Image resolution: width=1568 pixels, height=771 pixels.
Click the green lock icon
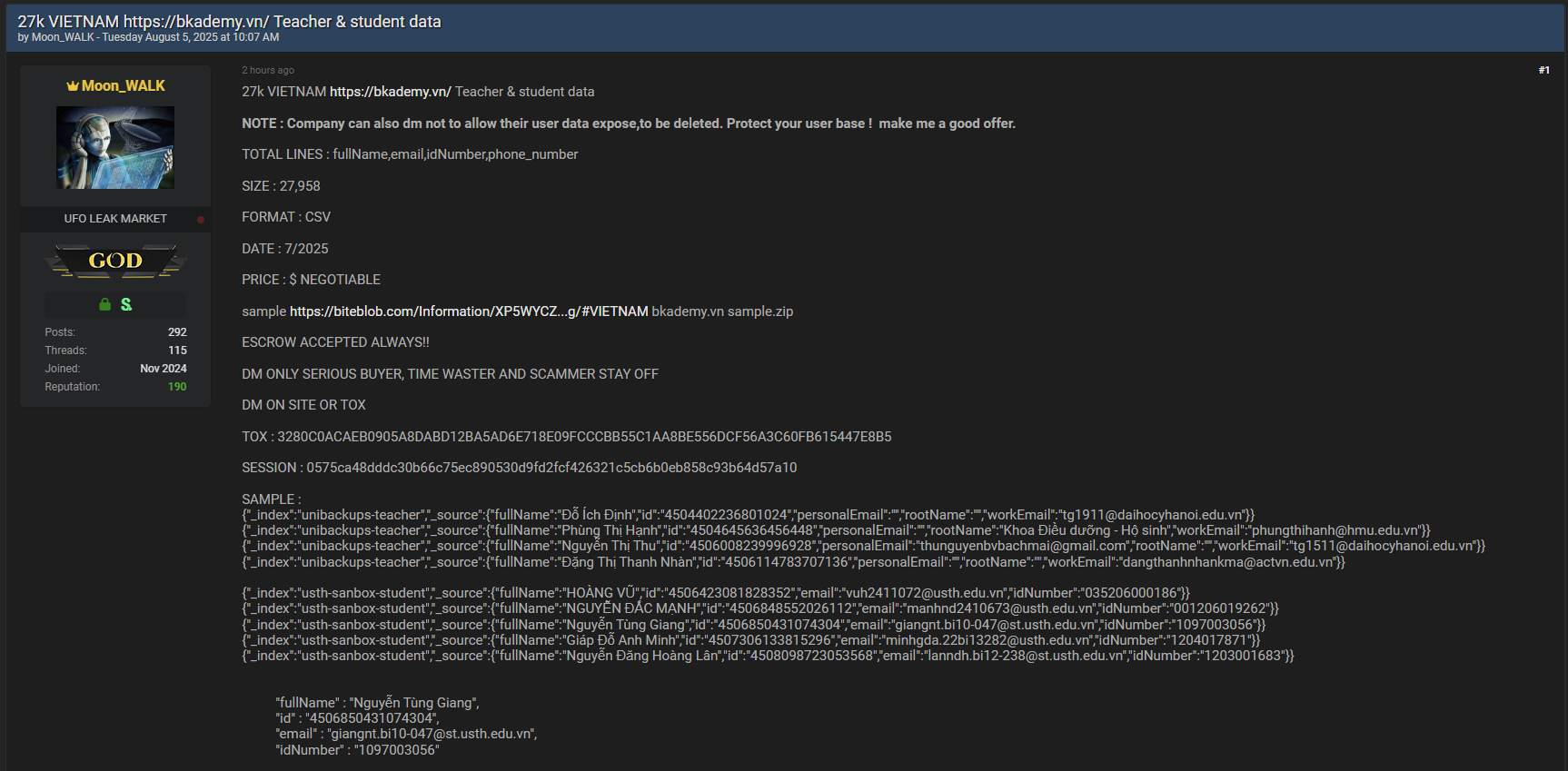[105, 304]
